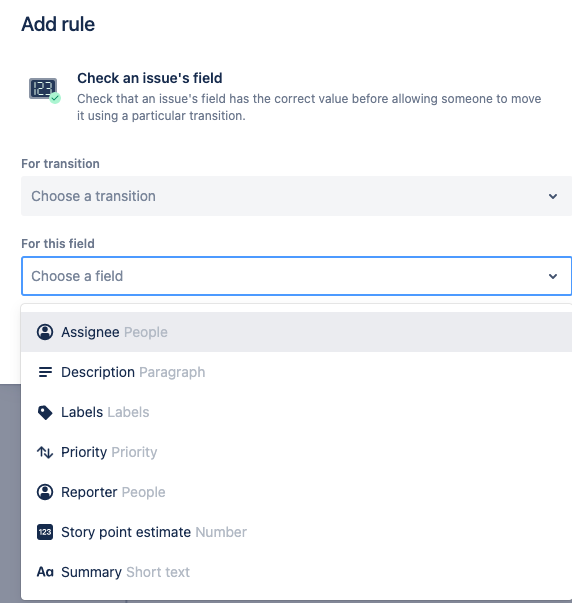The height and width of the screenshot is (603, 572).
Task: Collapse the Choose a field chevron
Action: (x=553, y=276)
